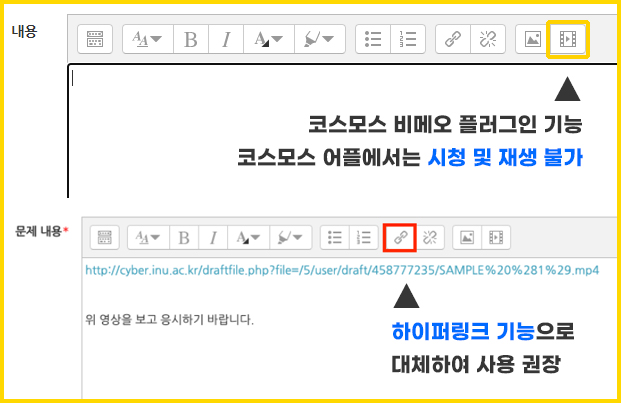Image resolution: width=621 pixels, height=403 pixels.
Task: Insert bulleted list in 문제 내용 editor
Action: (x=335, y=238)
